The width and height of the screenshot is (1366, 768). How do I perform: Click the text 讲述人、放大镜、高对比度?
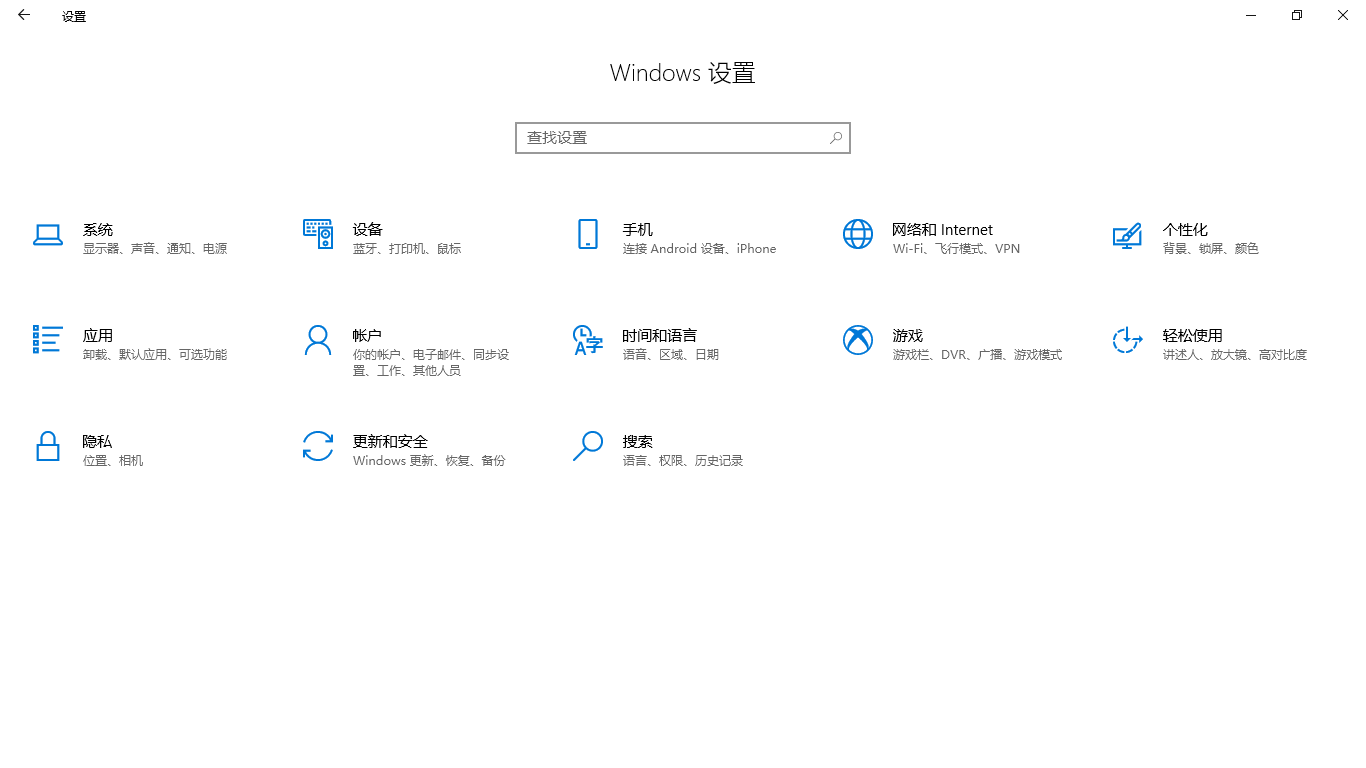pos(1235,355)
